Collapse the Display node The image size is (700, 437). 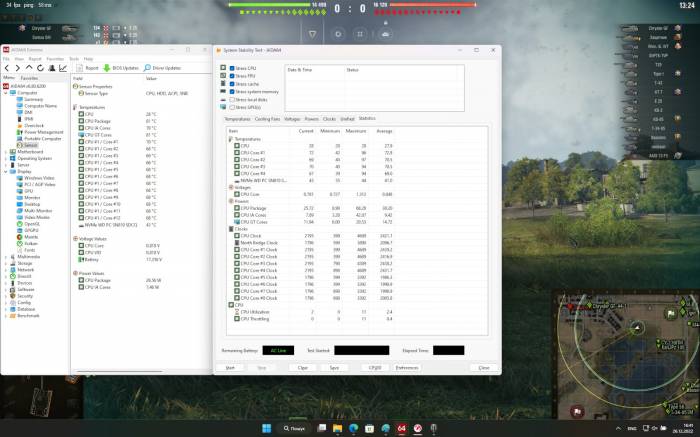pyautogui.click(x=6, y=171)
